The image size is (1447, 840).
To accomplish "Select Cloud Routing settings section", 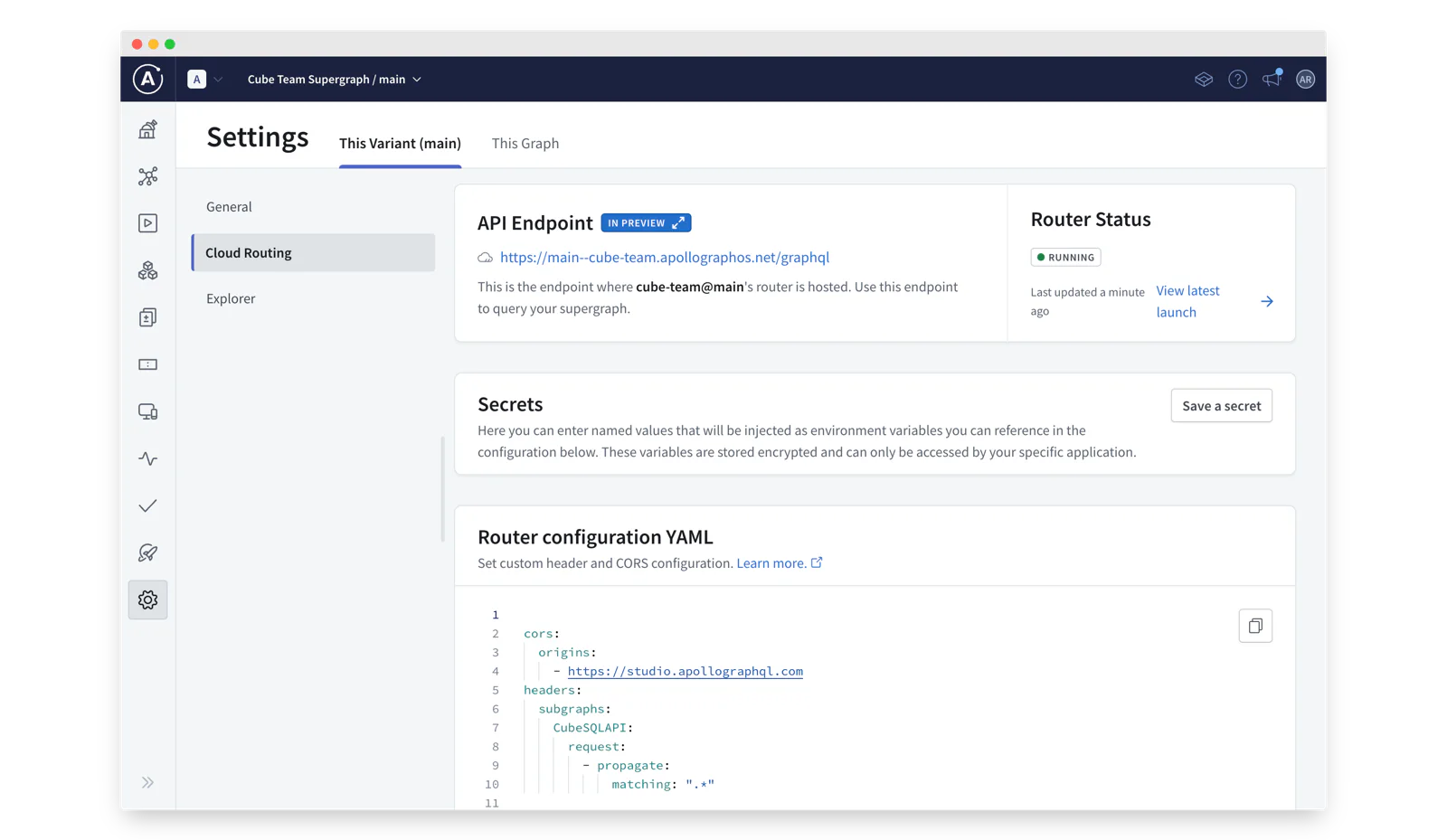I will (313, 252).
